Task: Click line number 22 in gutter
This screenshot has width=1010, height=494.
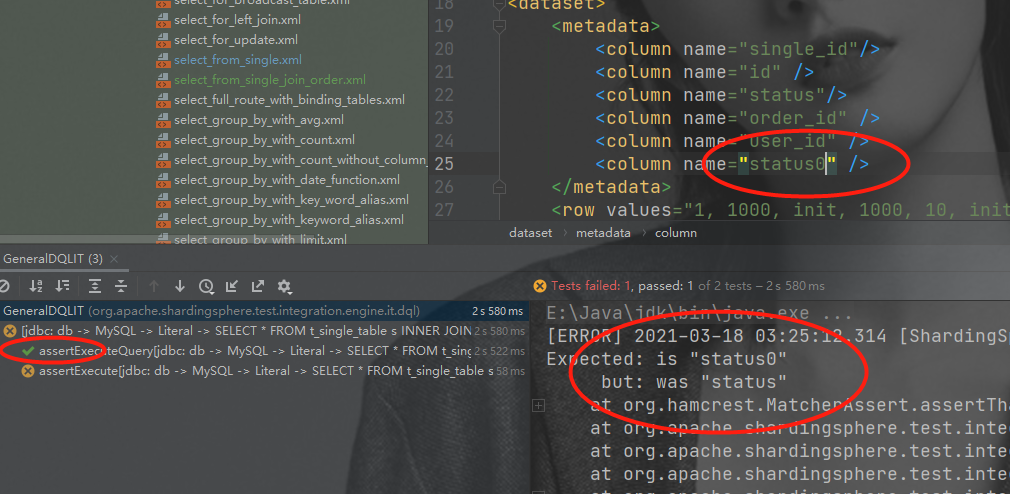Action: [444, 95]
